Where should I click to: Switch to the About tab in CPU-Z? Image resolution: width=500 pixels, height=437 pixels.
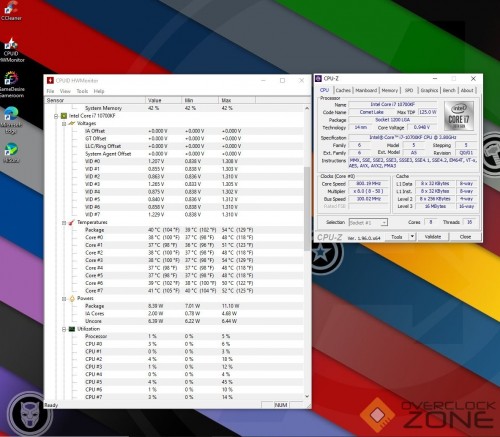click(467, 90)
